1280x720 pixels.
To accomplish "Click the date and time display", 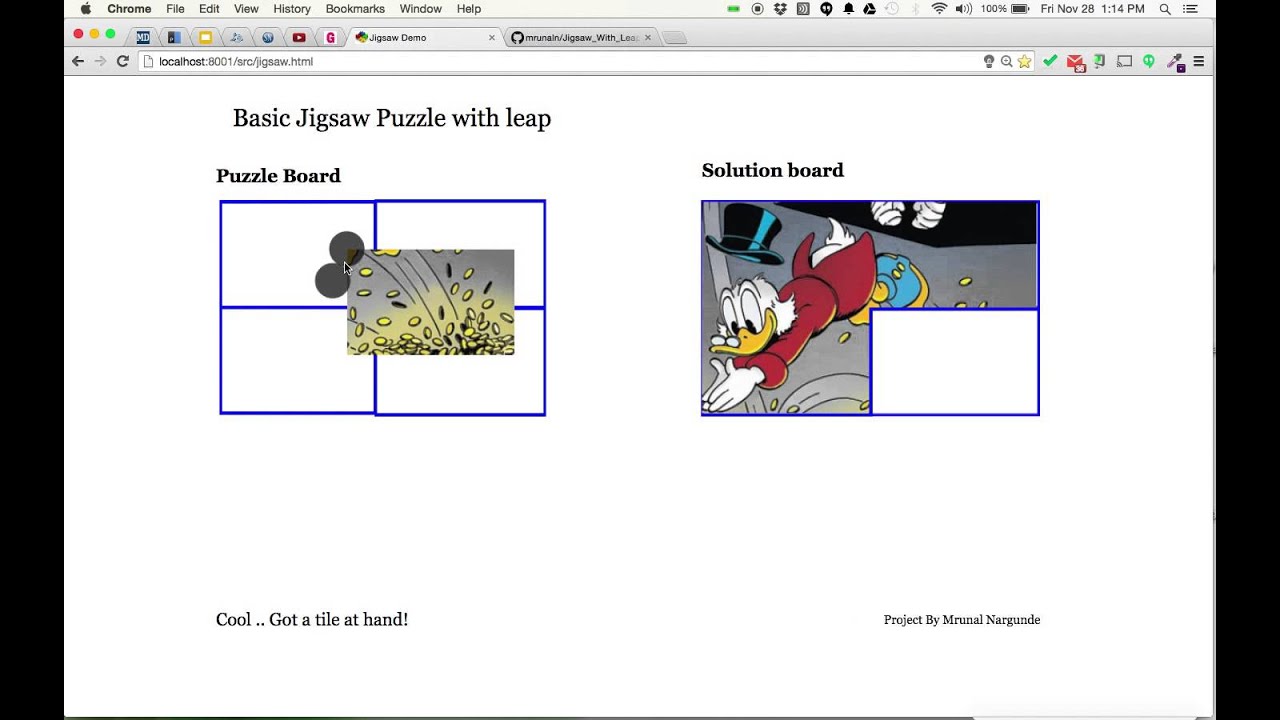I will point(1092,9).
